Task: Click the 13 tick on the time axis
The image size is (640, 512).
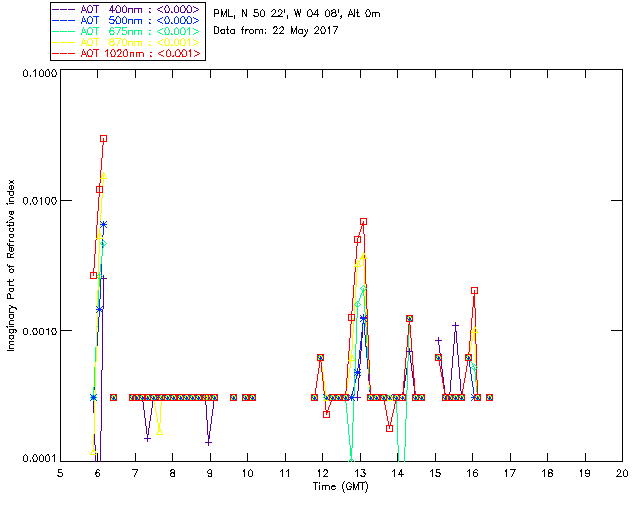Action: [x=360, y=473]
